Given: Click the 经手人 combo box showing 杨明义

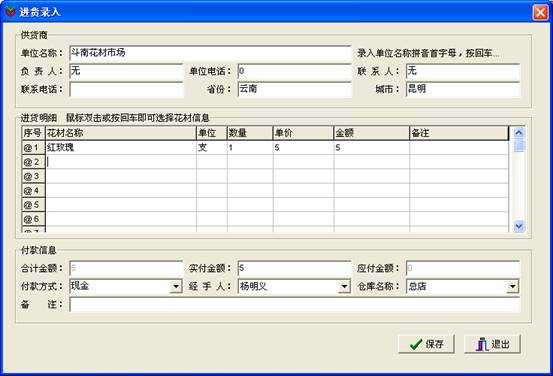Looking at the screenshot, I should tap(294, 286).
